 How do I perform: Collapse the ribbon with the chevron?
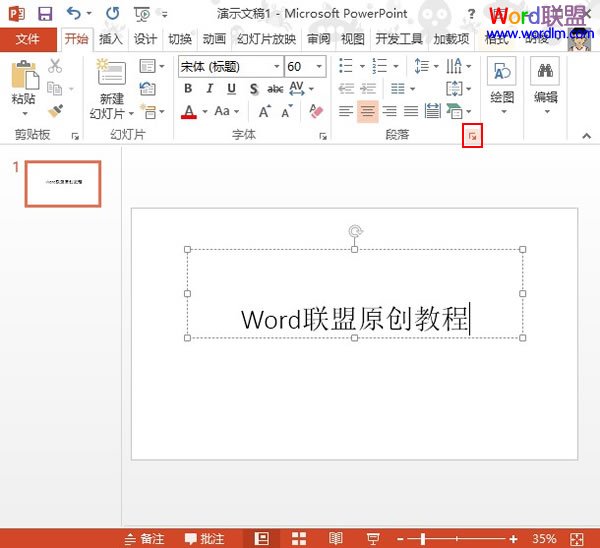click(x=586, y=136)
